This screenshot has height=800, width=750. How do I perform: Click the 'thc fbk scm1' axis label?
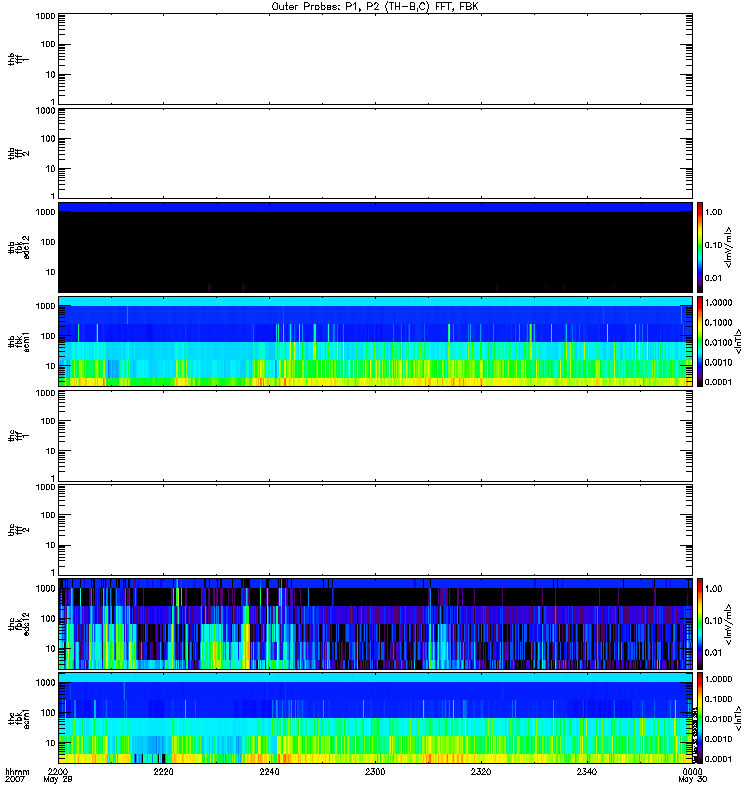click(18, 718)
